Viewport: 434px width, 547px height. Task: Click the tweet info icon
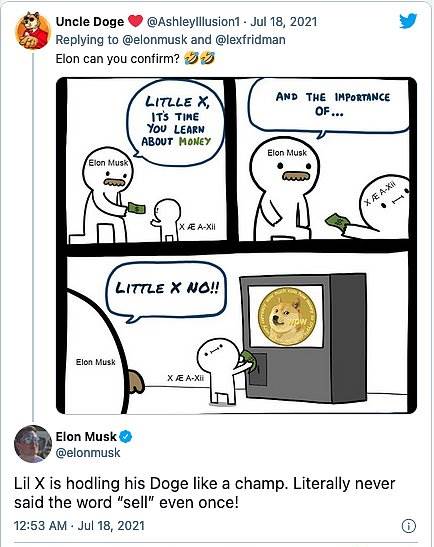pos(409,526)
